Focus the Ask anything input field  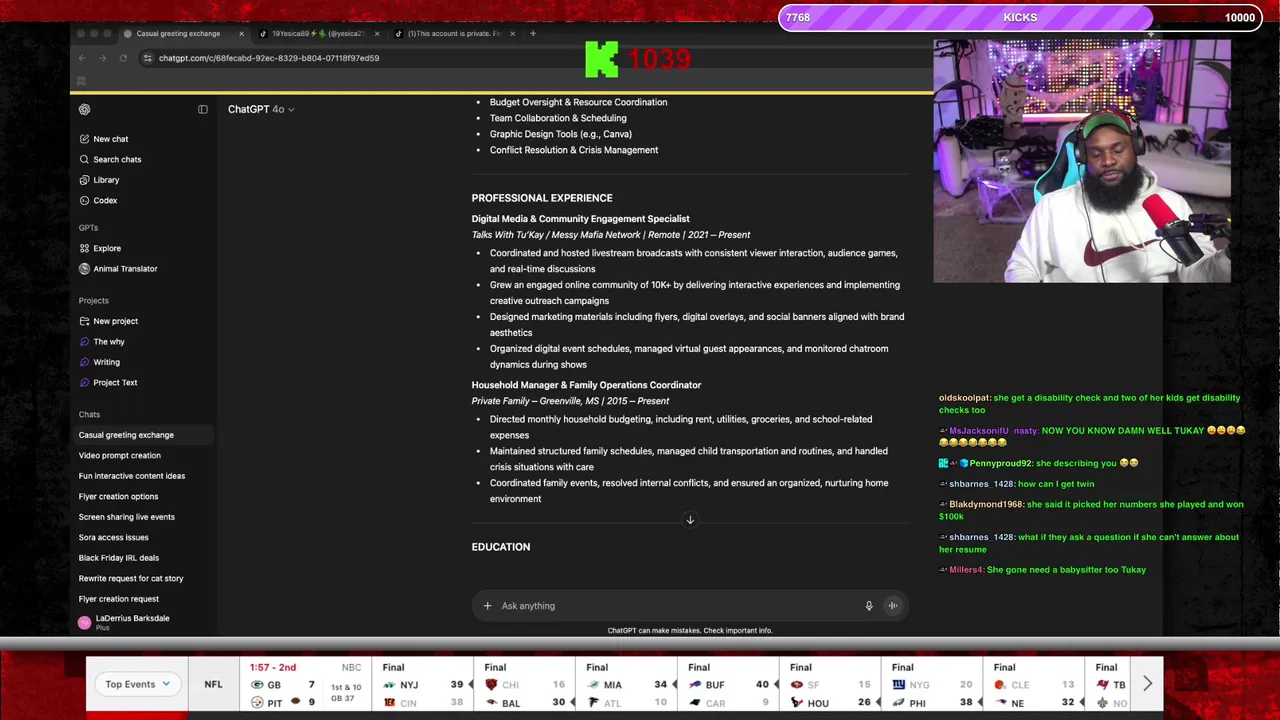(x=680, y=606)
